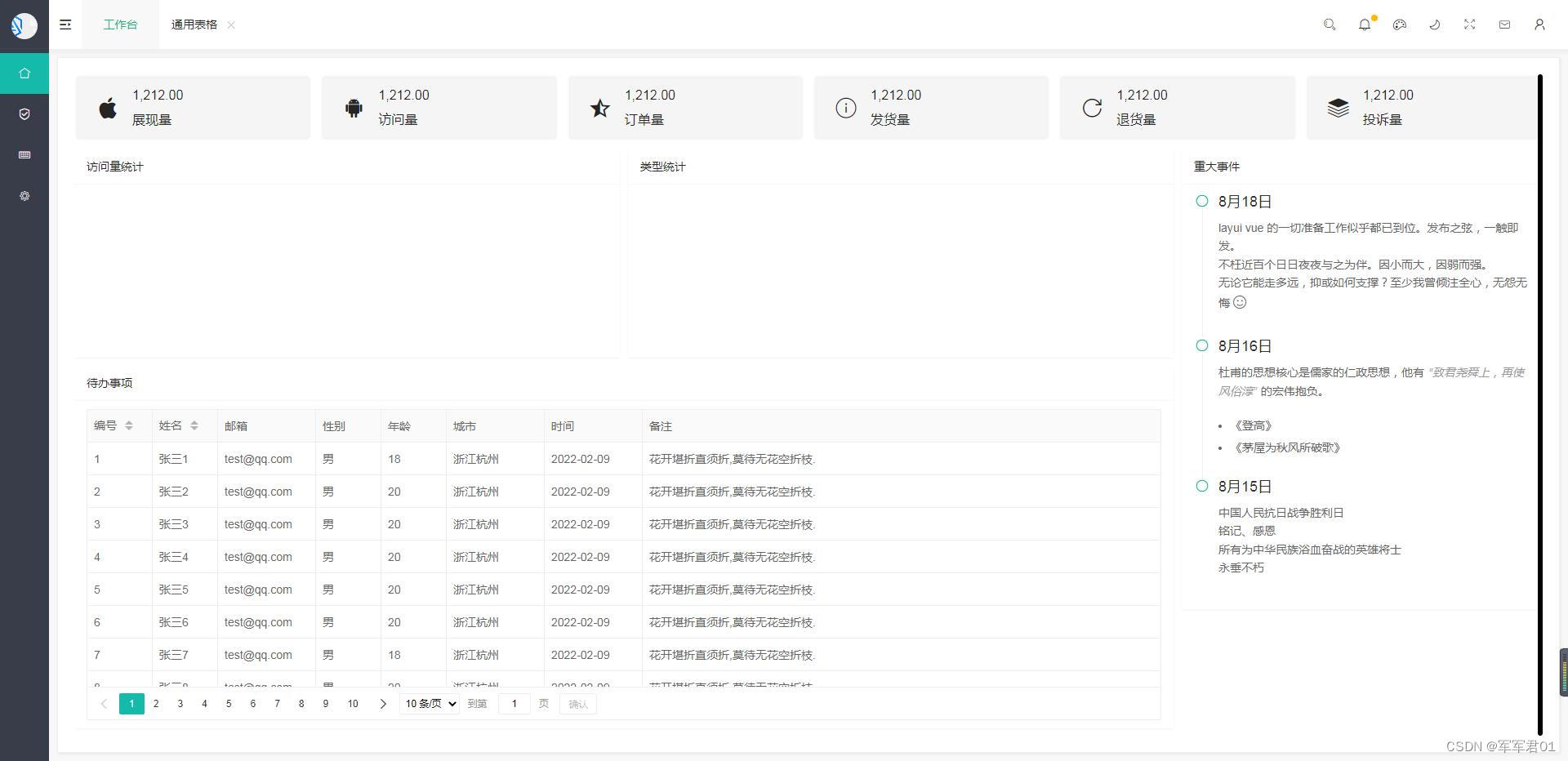Toggle dark mode moon icon
Viewport: 1568px width, 761px height.
coord(1435,24)
